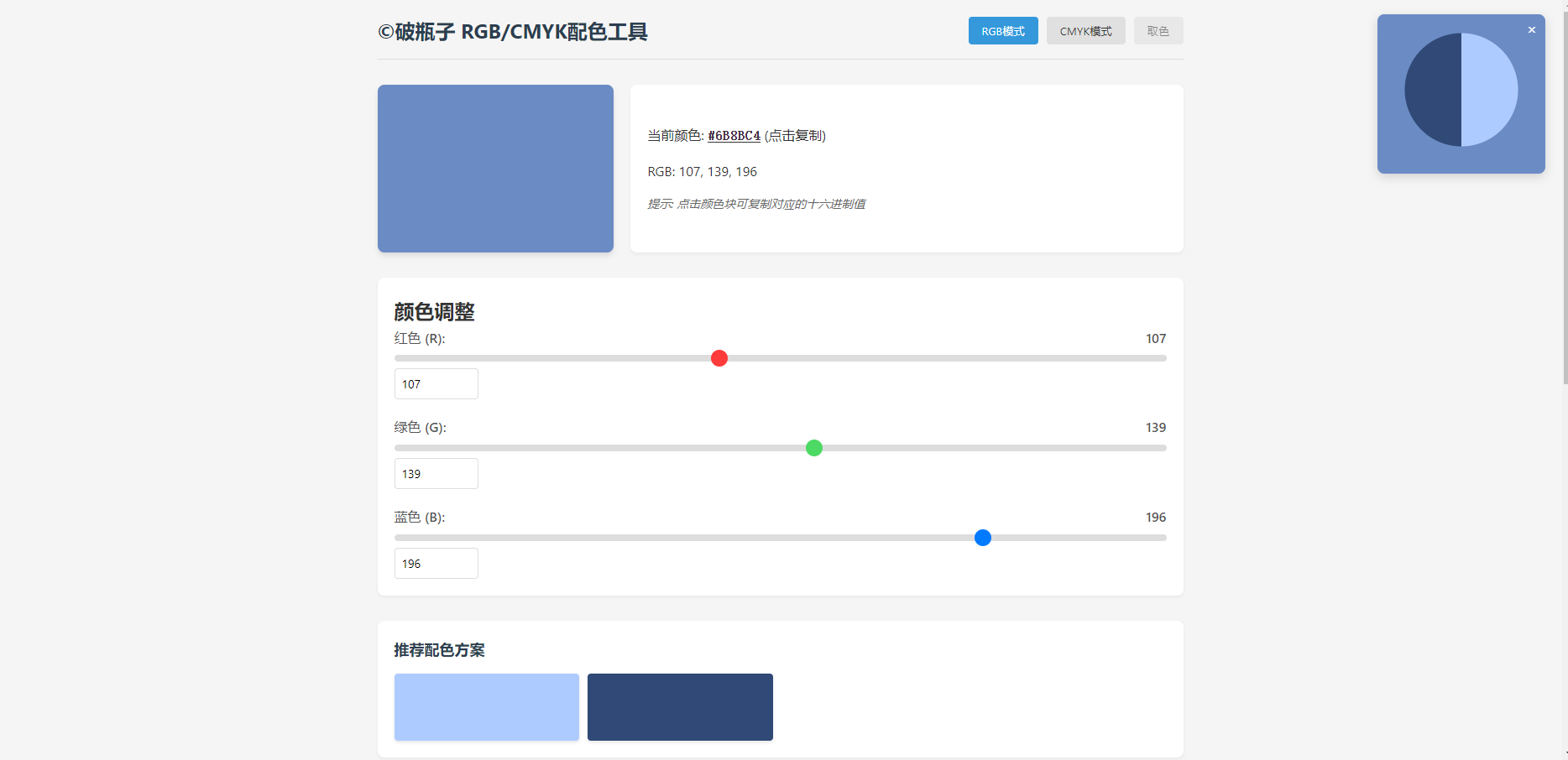The height and width of the screenshot is (760, 1568).
Task: Click the light blue half of the circle
Action: [x=1489, y=90]
